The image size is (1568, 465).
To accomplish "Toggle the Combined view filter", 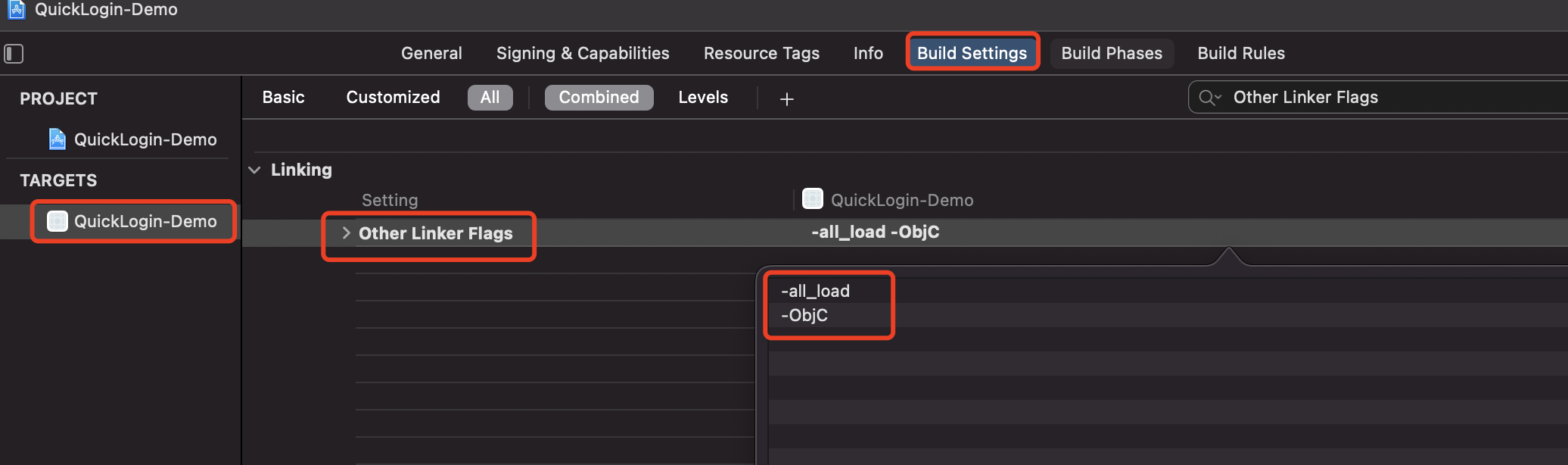I will pyautogui.click(x=599, y=98).
